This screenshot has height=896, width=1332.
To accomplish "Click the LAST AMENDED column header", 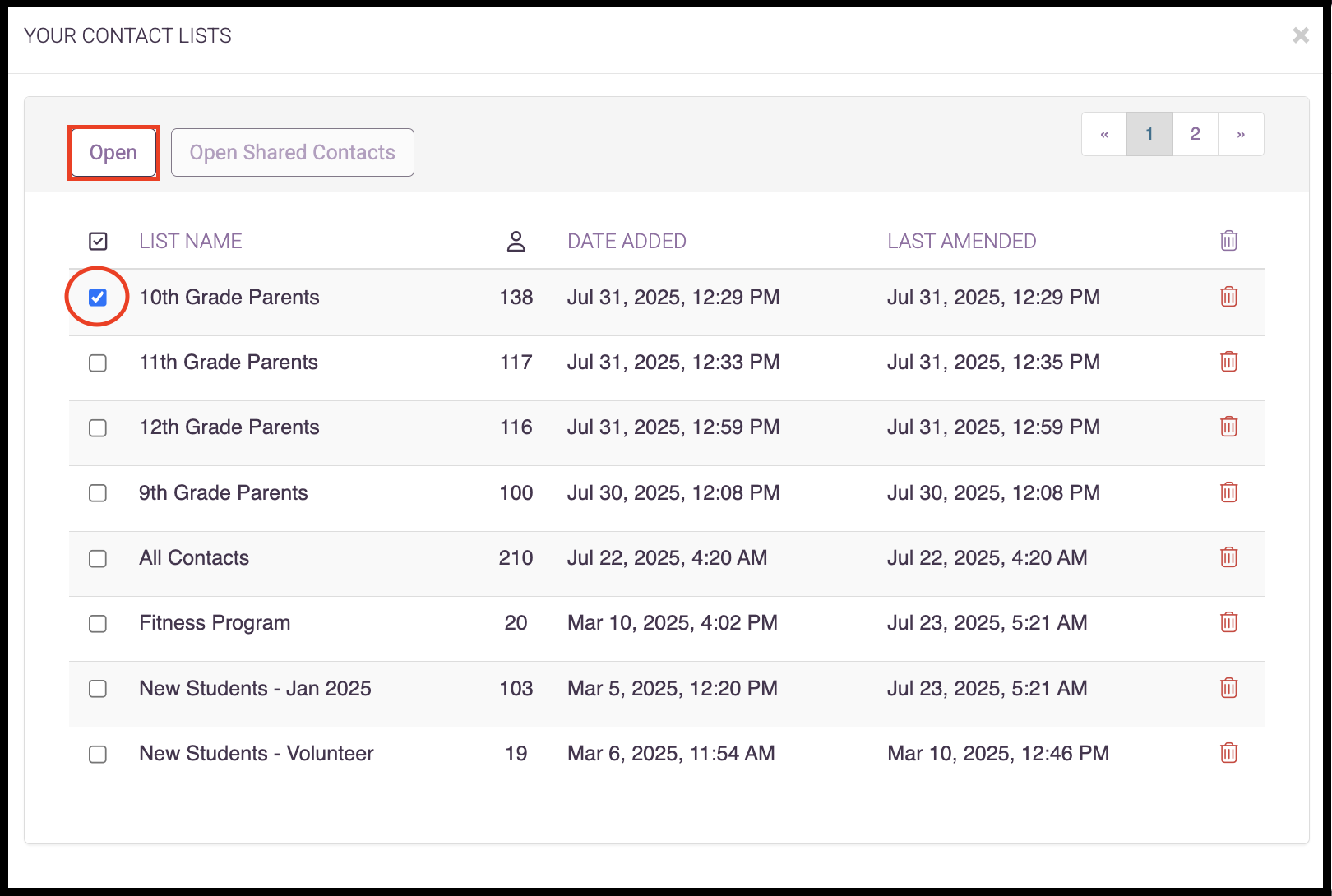I will 962,241.
